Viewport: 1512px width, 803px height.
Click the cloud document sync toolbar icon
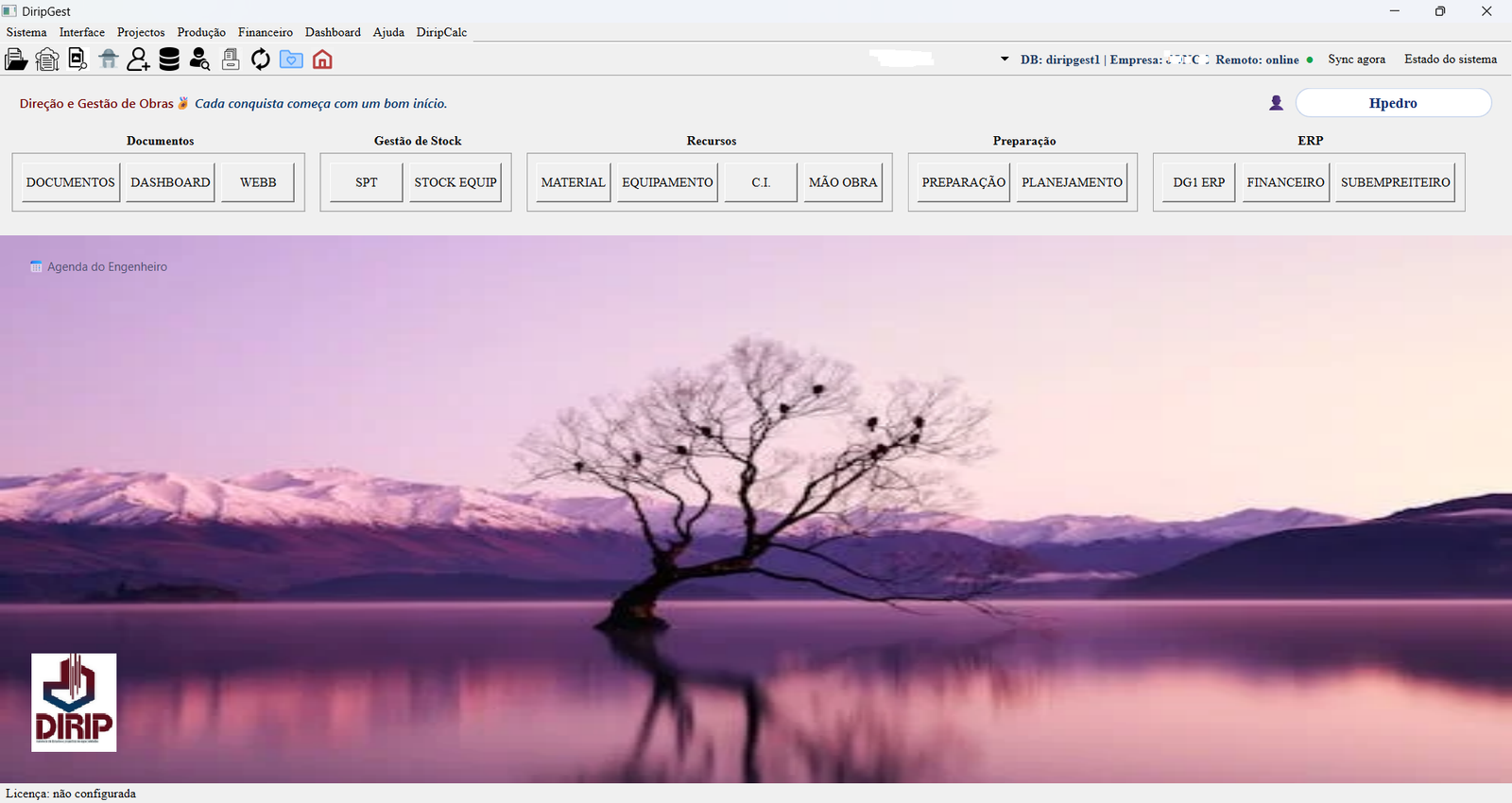46,60
